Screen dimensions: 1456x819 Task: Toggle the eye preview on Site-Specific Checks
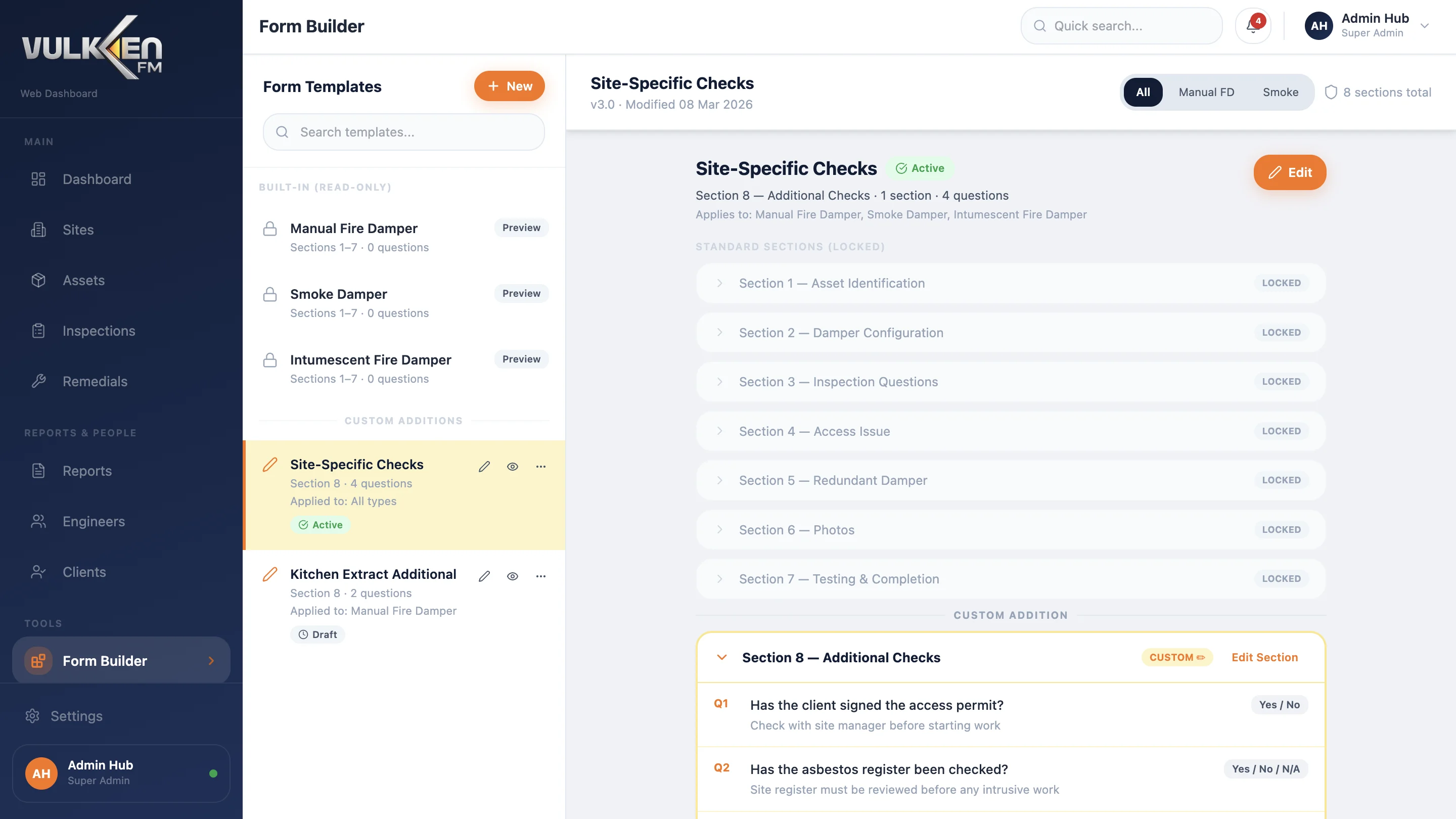[x=513, y=466]
